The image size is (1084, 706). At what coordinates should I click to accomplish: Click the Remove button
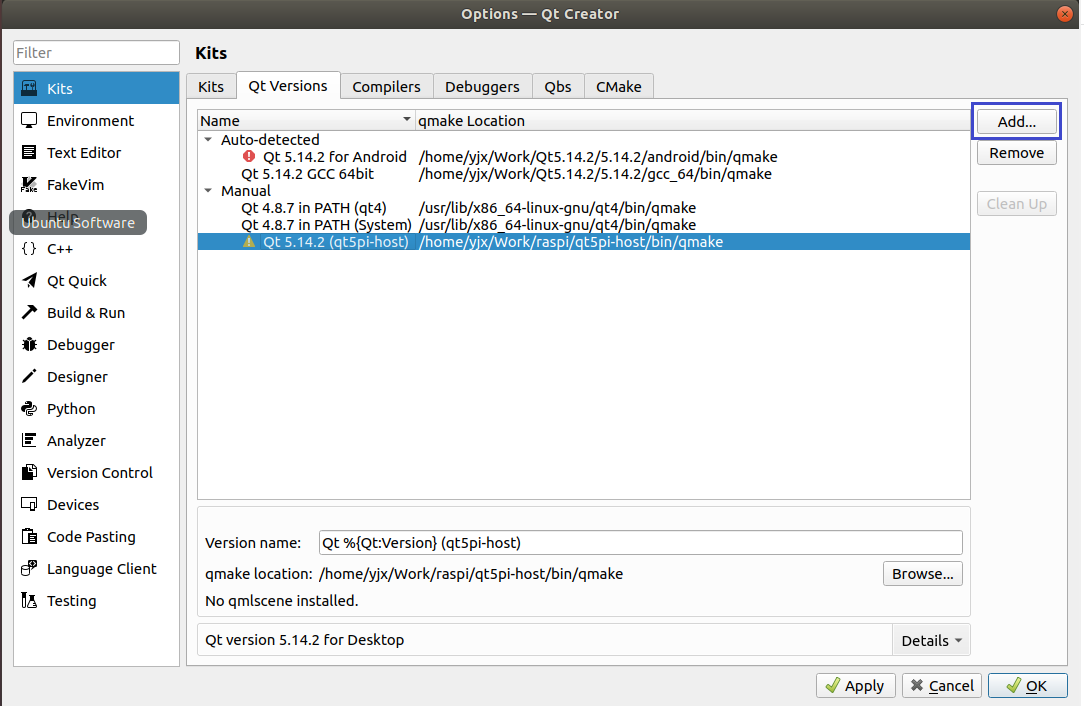(1016, 153)
